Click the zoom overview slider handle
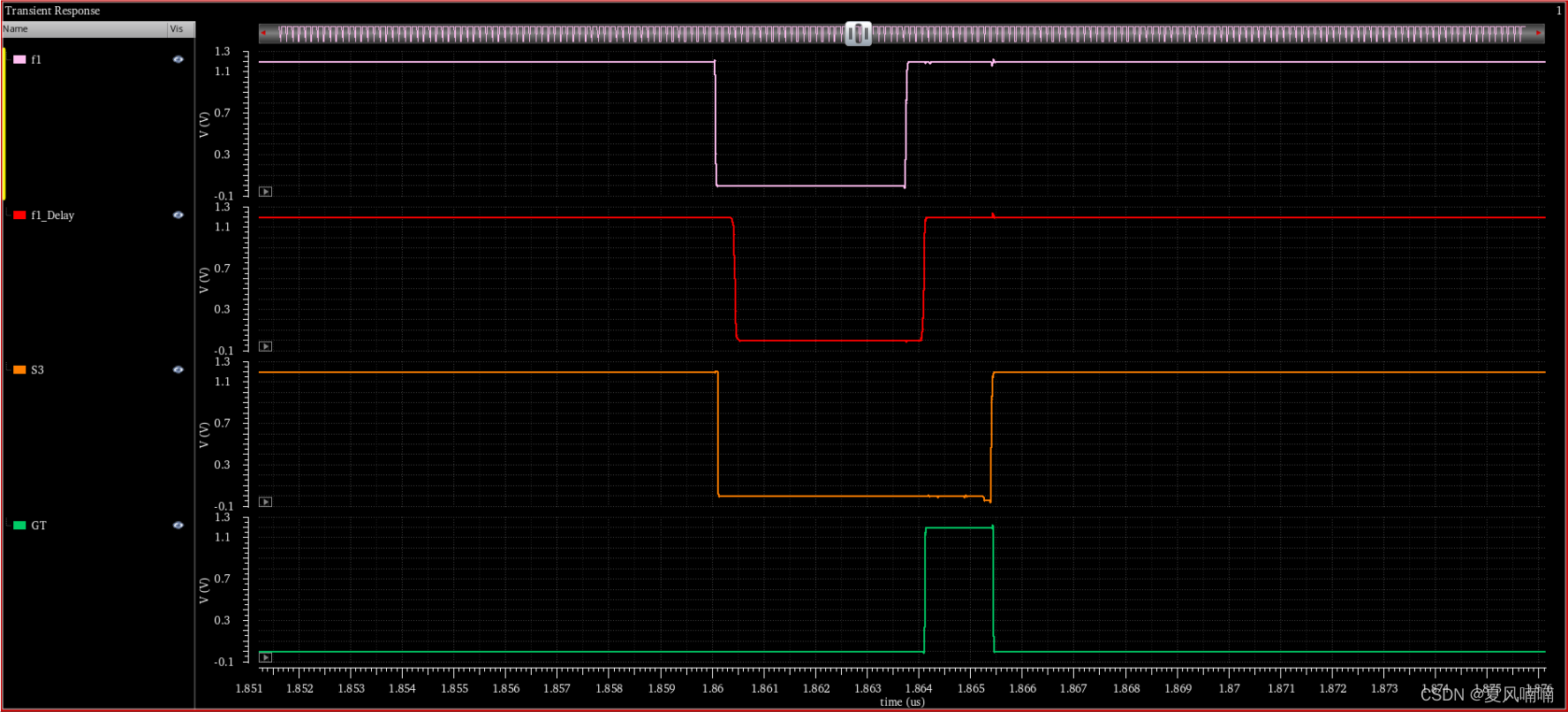The height and width of the screenshot is (712, 1568). [858, 34]
